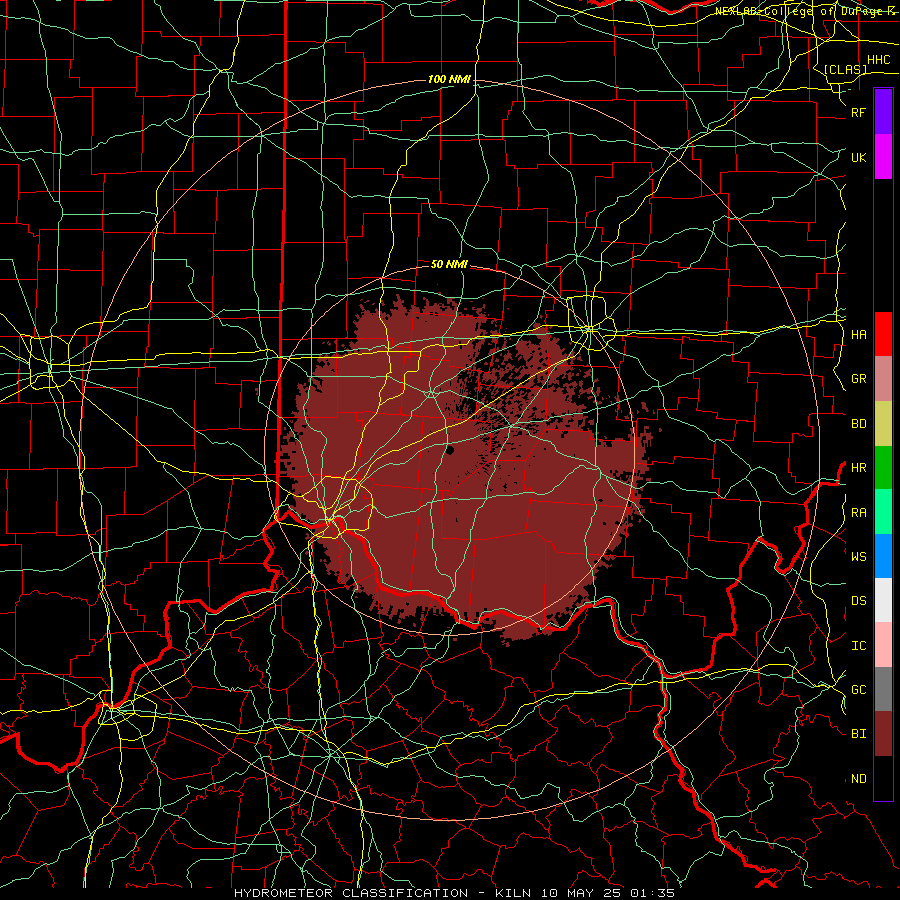The width and height of the screenshot is (900, 900).
Task: Click the 'ND' legend label
Action: [858, 778]
